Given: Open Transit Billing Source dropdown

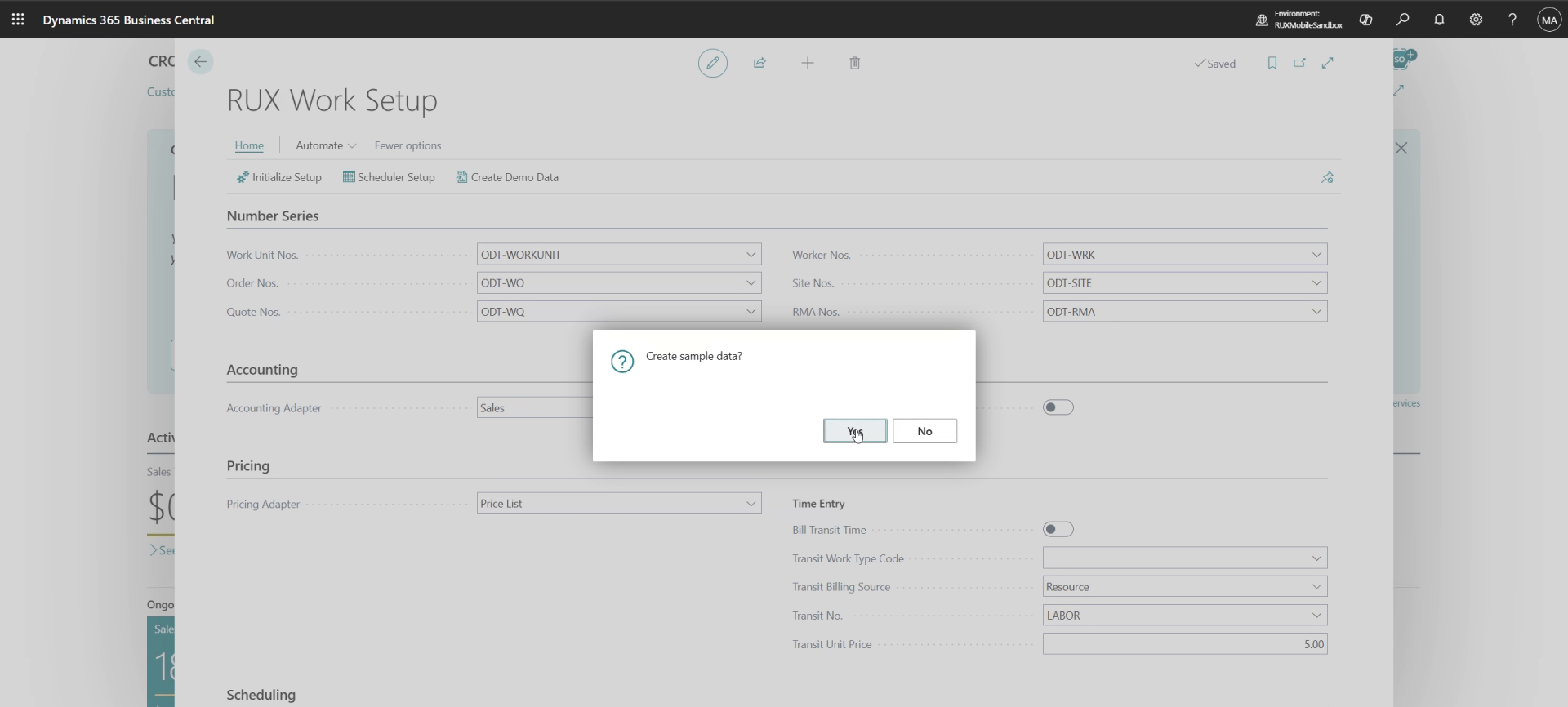Looking at the screenshot, I should click(x=1316, y=587).
